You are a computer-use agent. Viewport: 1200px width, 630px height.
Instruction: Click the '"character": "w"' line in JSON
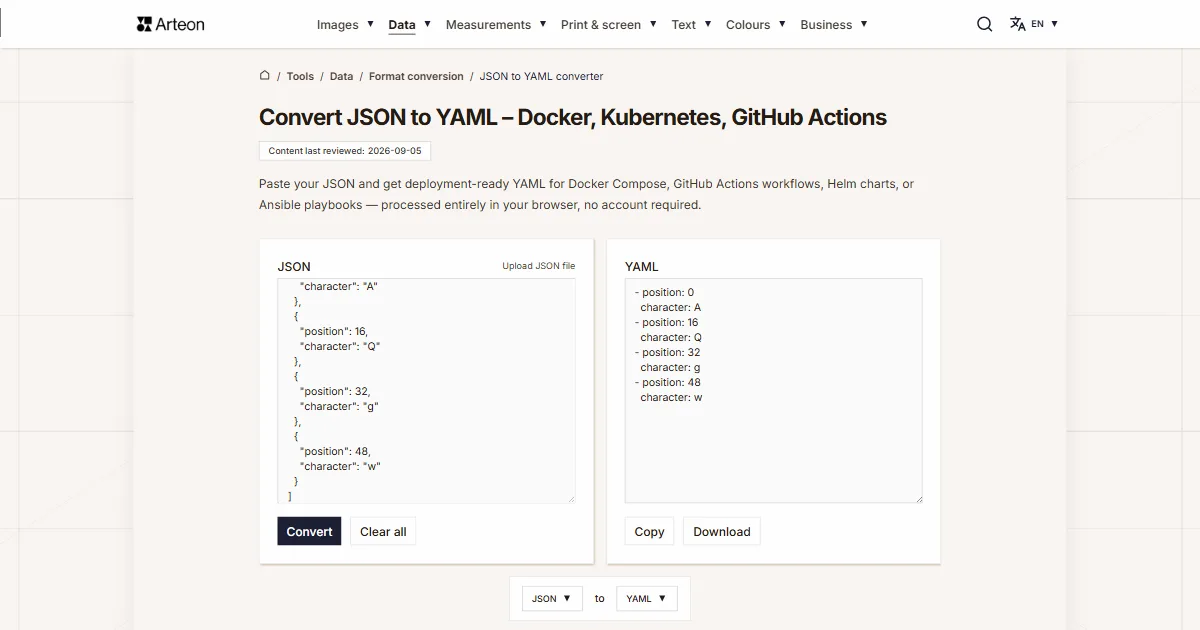(x=340, y=466)
